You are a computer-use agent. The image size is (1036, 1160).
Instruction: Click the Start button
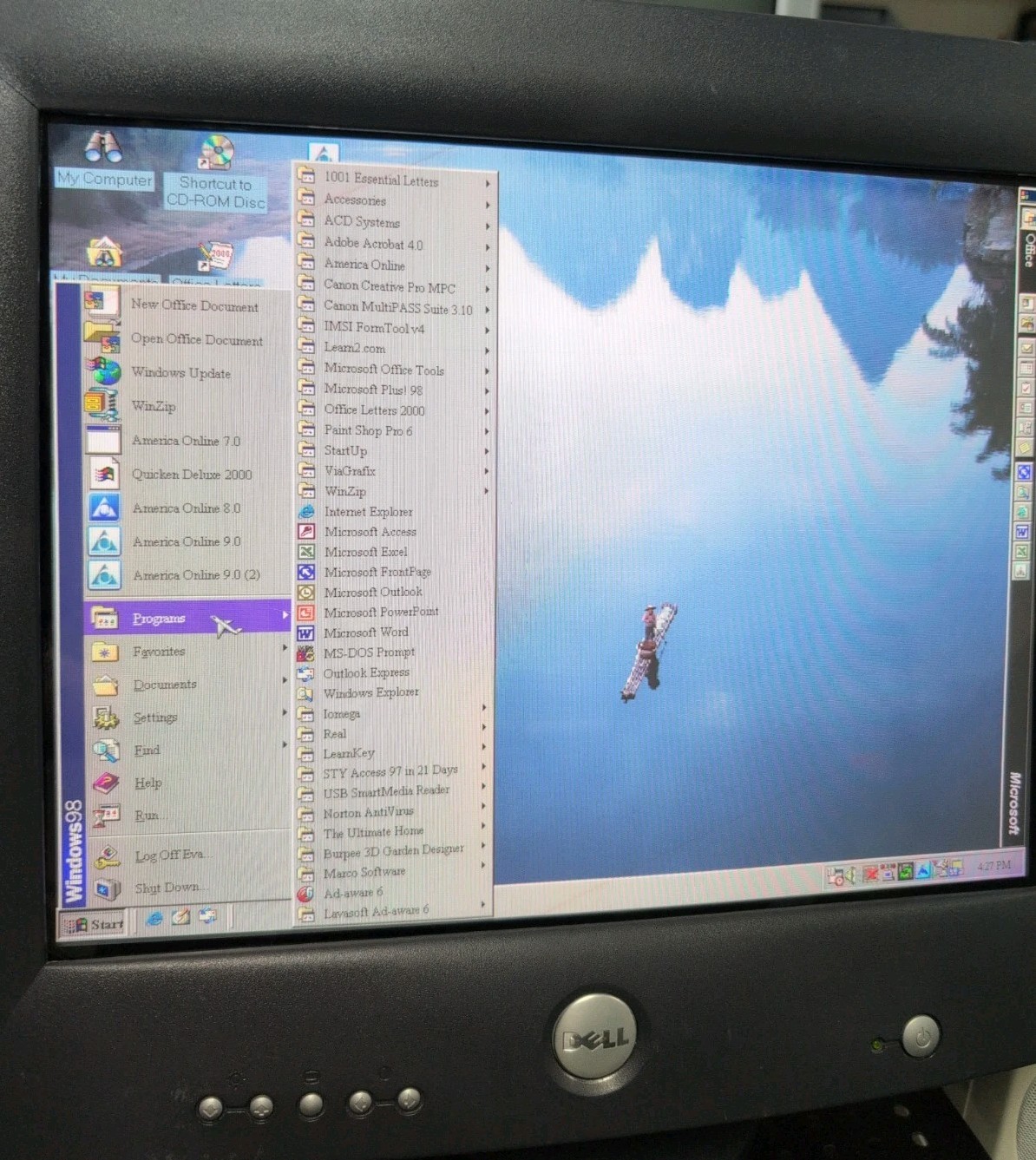[93, 924]
